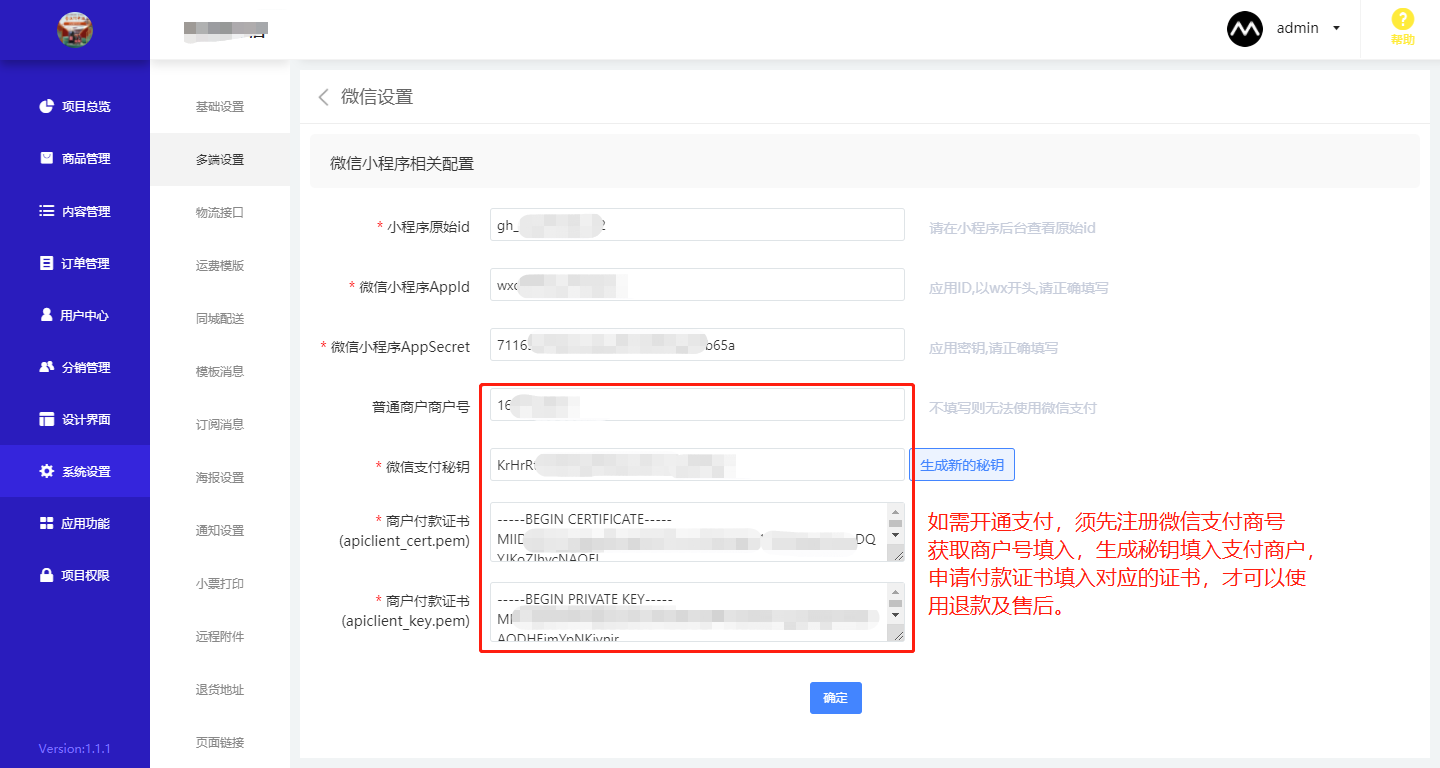Image resolution: width=1440 pixels, height=768 pixels.
Task: Open 订阅消息 submenu item
Action: tap(220, 425)
